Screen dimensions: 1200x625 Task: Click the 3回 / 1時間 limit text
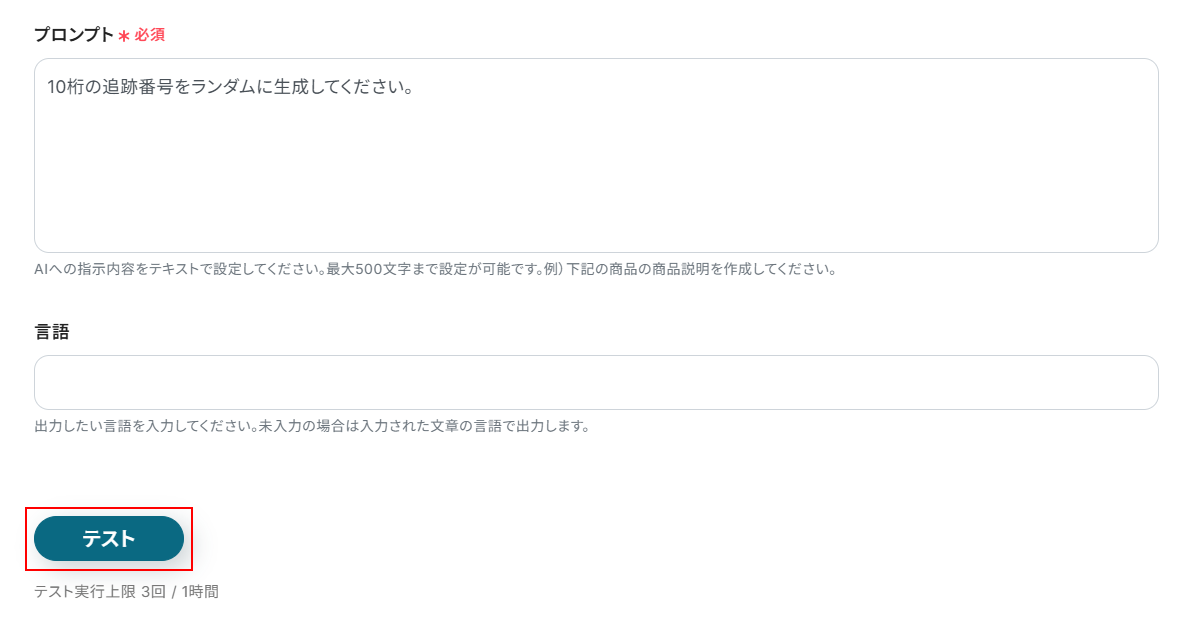tap(180, 592)
